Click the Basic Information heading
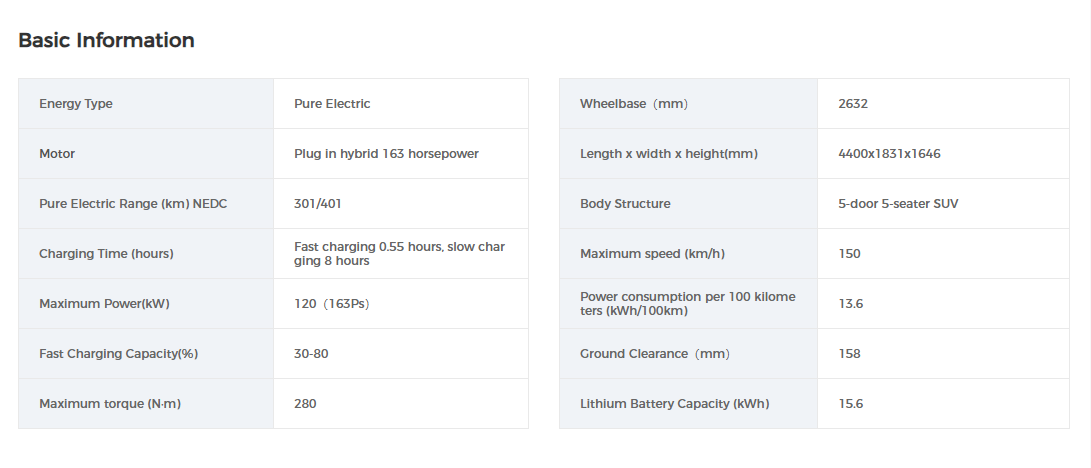The image size is (1091, 468). pyautogui.click(x=106, y=41)
